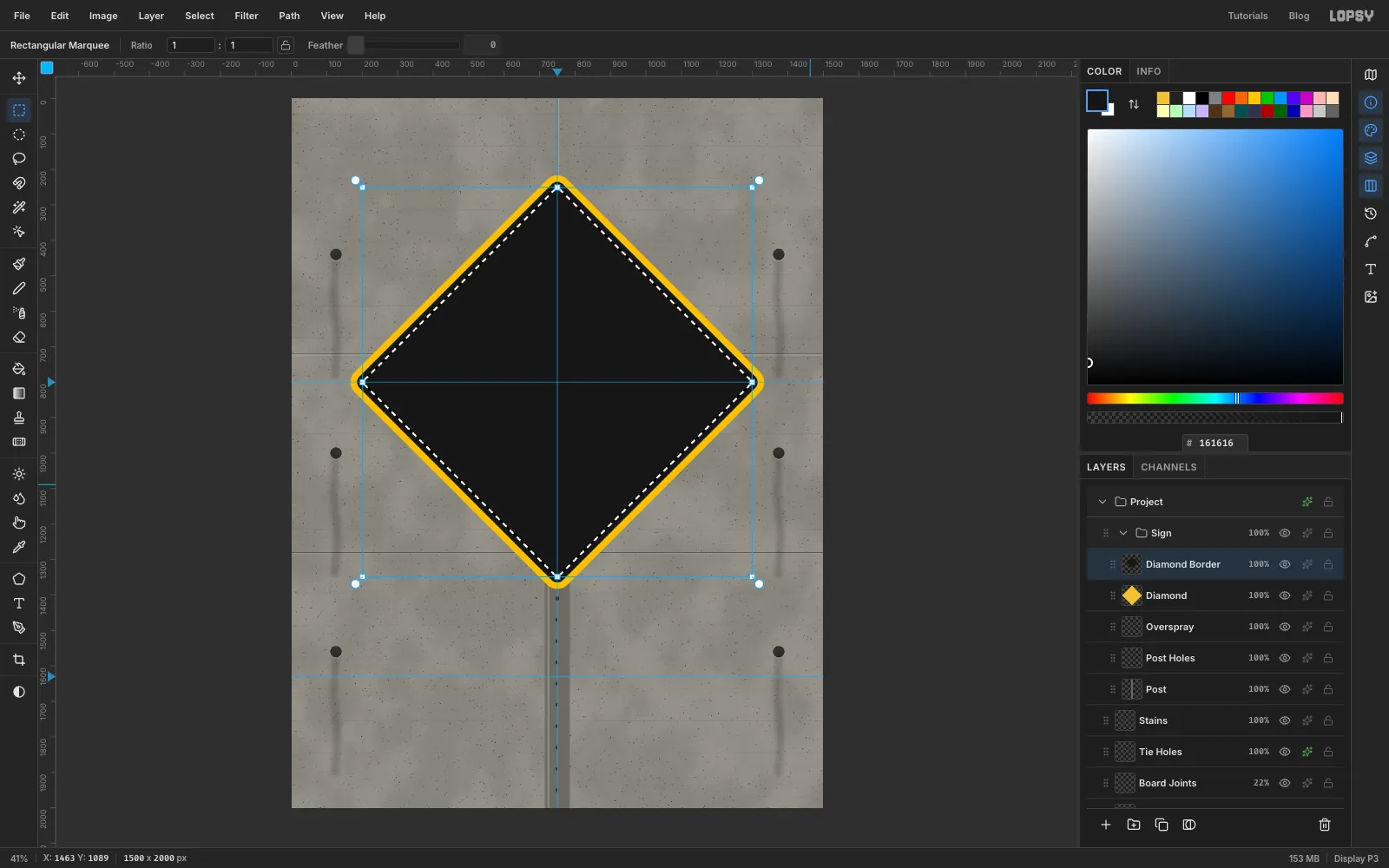
Task: Select the Lasso tool
Action: click(19, 159)
